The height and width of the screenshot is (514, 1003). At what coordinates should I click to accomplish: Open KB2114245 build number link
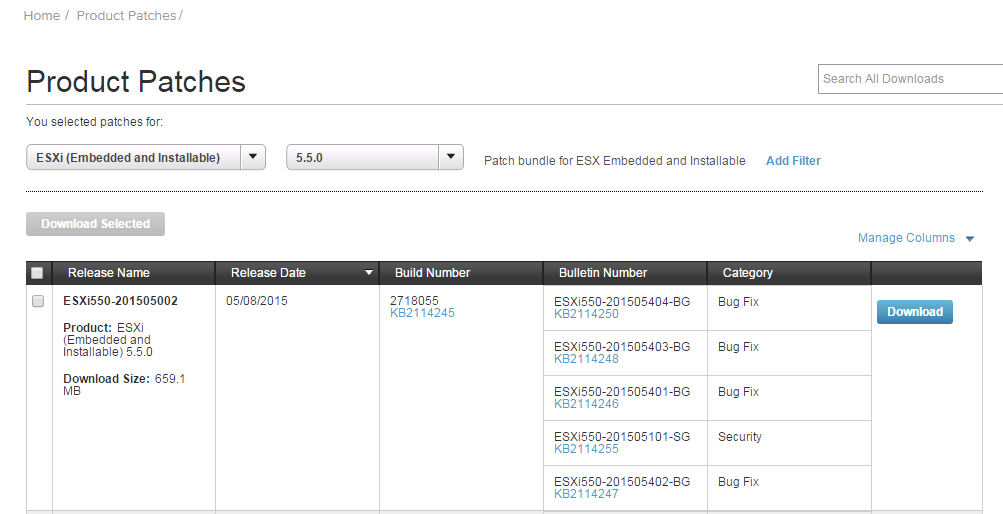pos(422,313)
